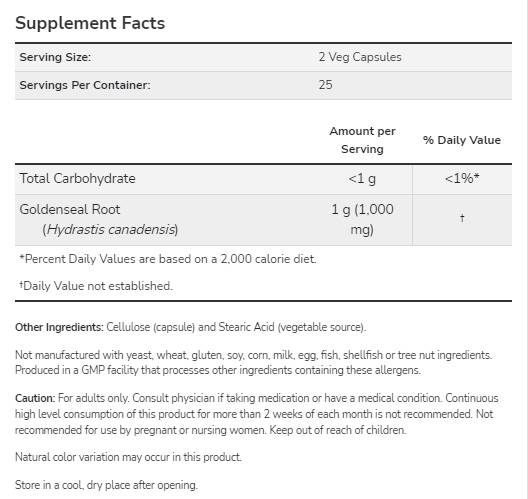Click the Natural color variation note
Screen dimensions: 528x499
pyautogui.click(x=128, y=457)
